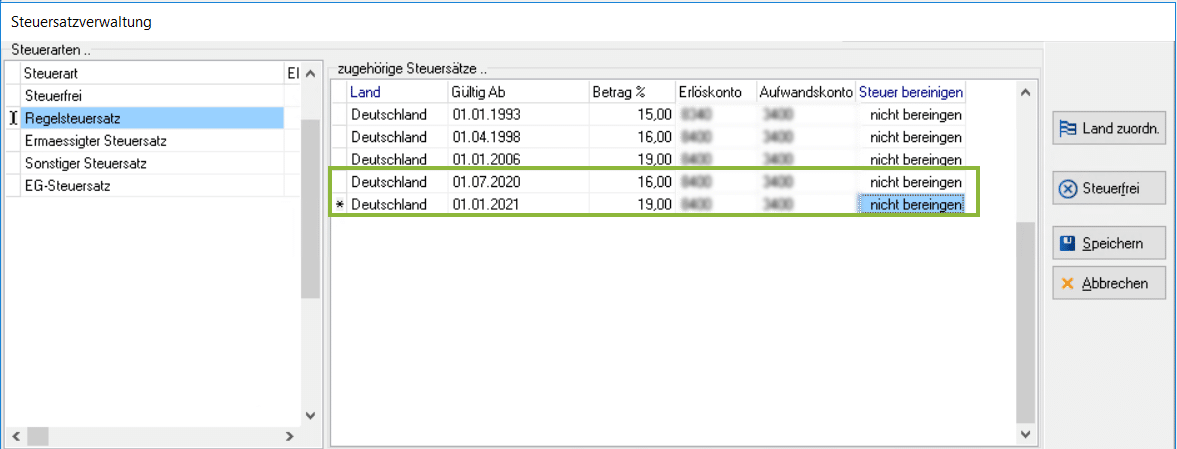Open 'nicht bereinigen' cell for 01.01.2021 row
1177x449 pixels.
[x=911, y=205]
